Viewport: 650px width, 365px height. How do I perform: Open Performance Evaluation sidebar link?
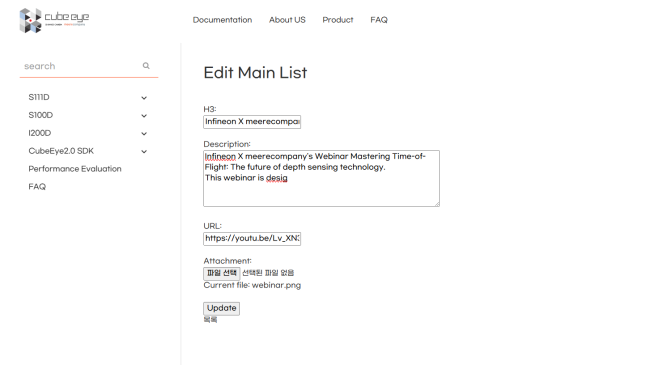[75, 168]
